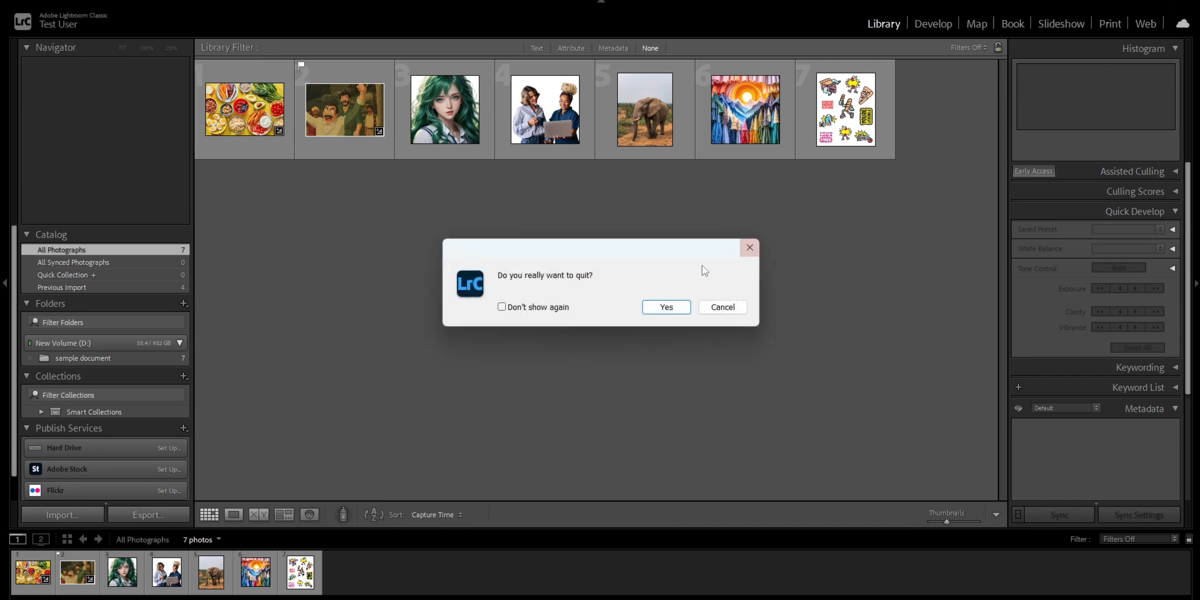
Task: Add to Quick Collection plus sign
Action: pos(93,275)
